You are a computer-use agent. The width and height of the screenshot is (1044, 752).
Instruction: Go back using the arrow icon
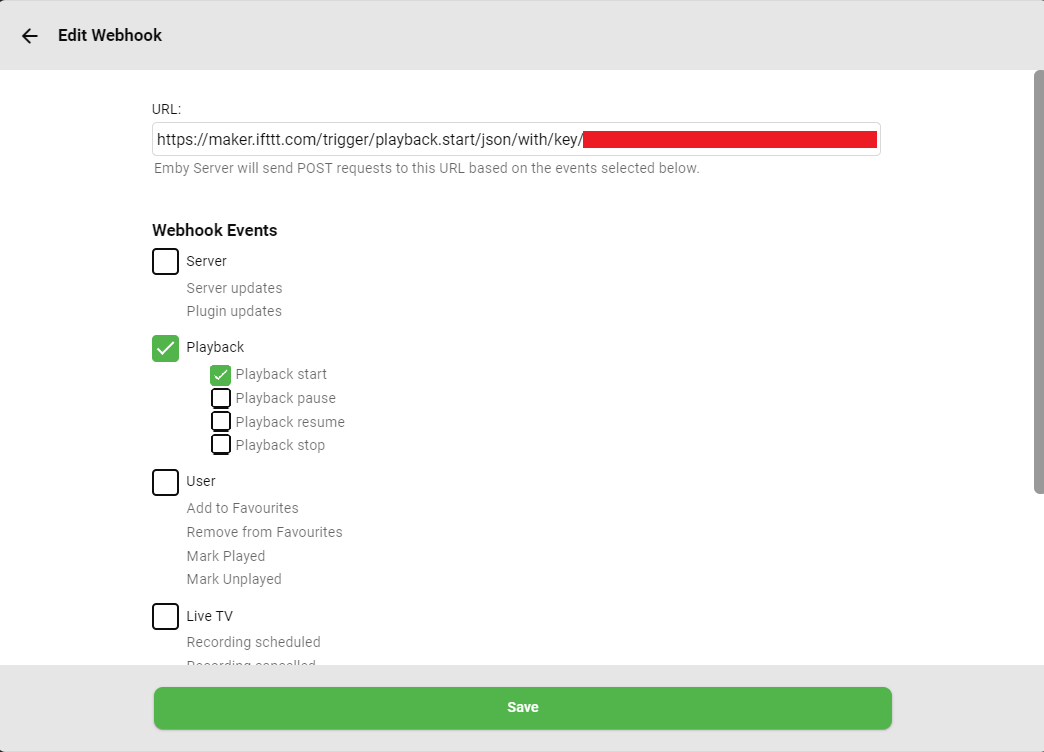(30, 36)
